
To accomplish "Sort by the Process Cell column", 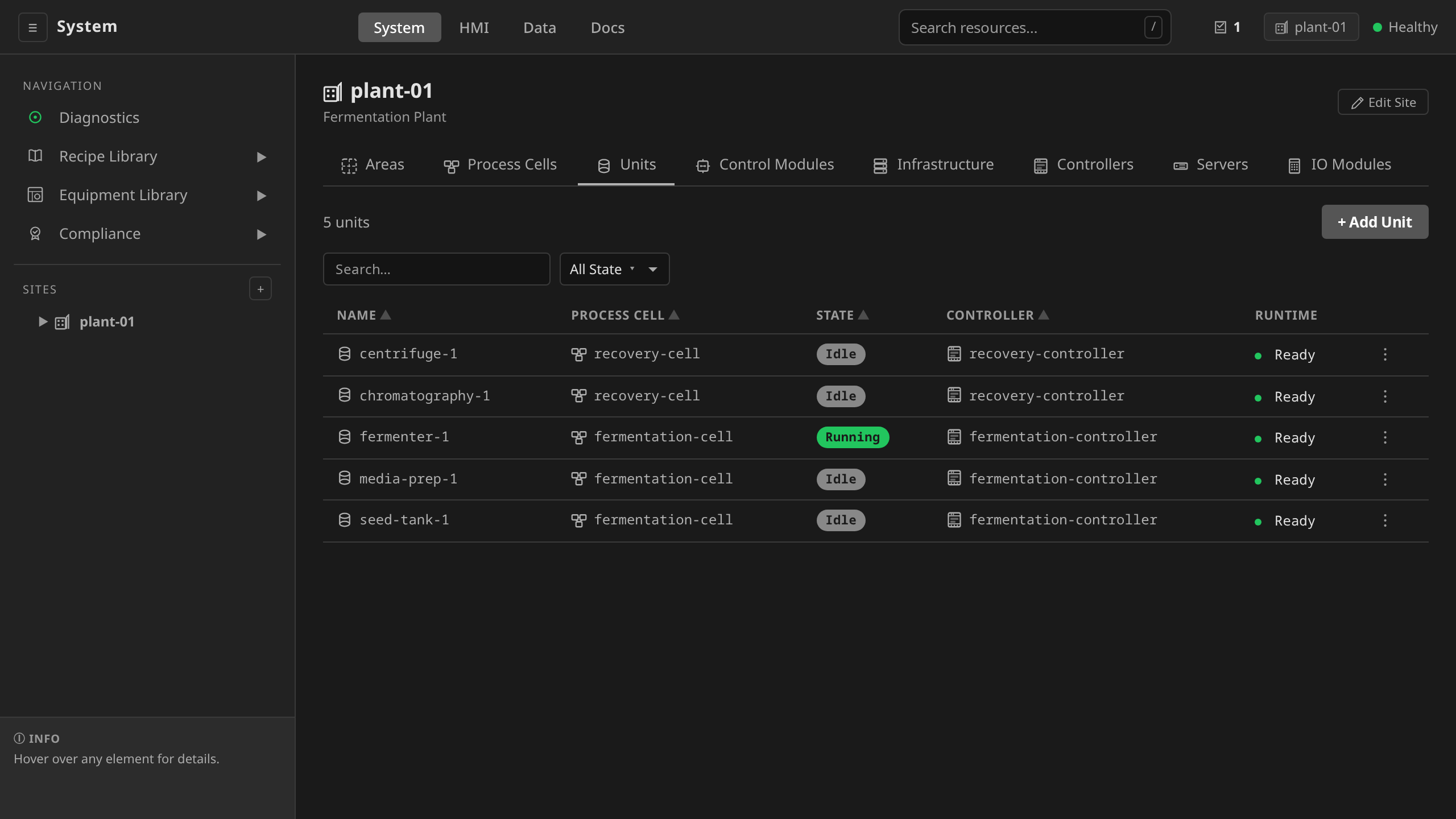I will (x=625, y=315).
